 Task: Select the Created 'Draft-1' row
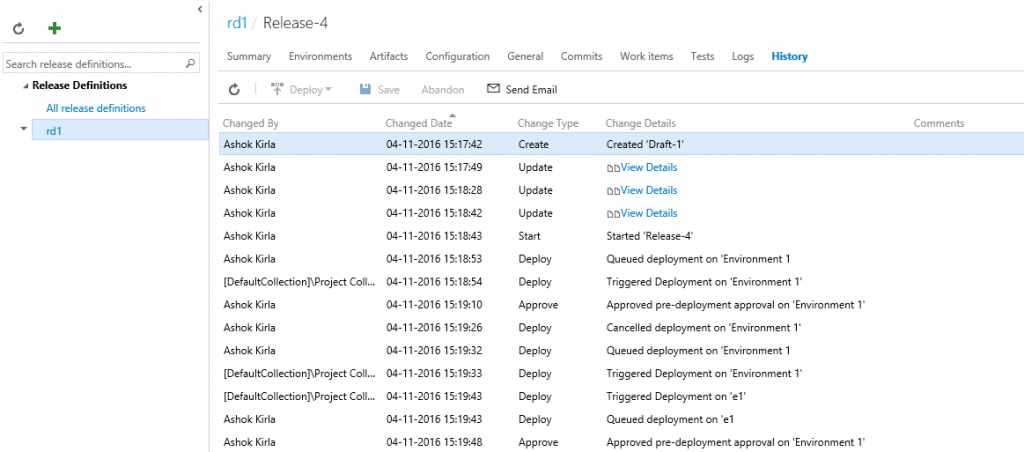click(x=622, y=144)
